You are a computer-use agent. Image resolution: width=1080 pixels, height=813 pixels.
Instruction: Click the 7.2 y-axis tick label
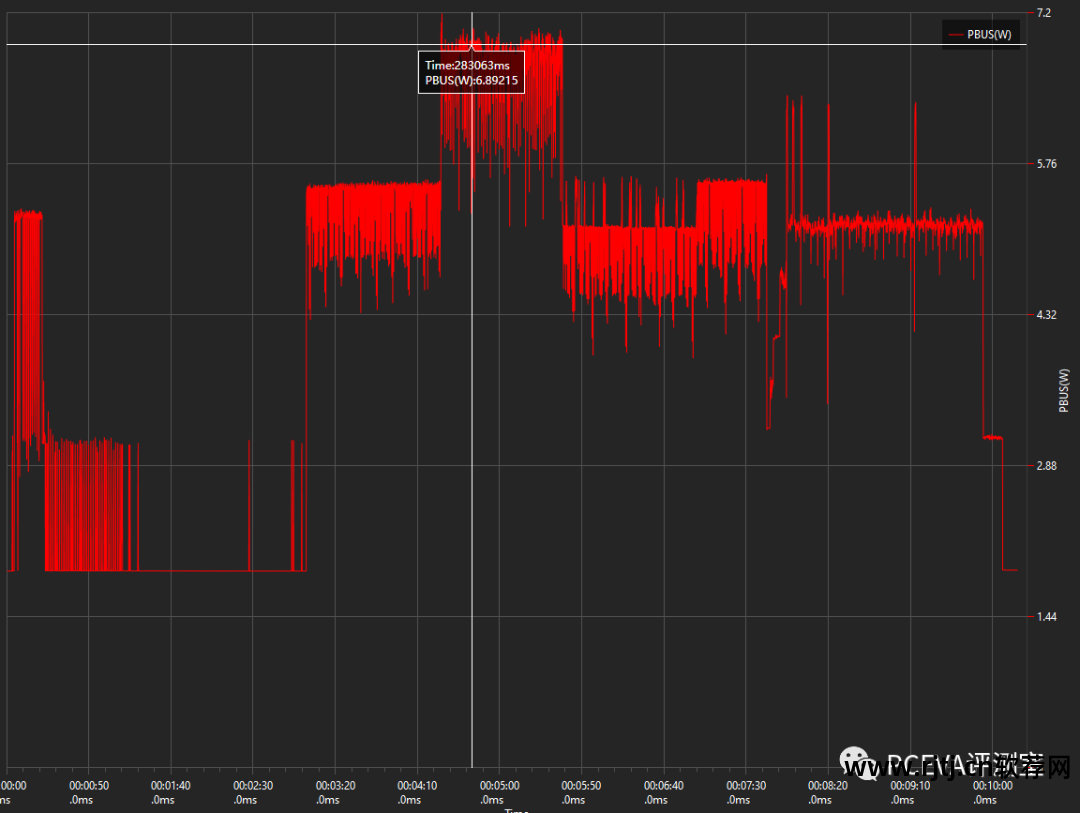(x=1044, y=13)
